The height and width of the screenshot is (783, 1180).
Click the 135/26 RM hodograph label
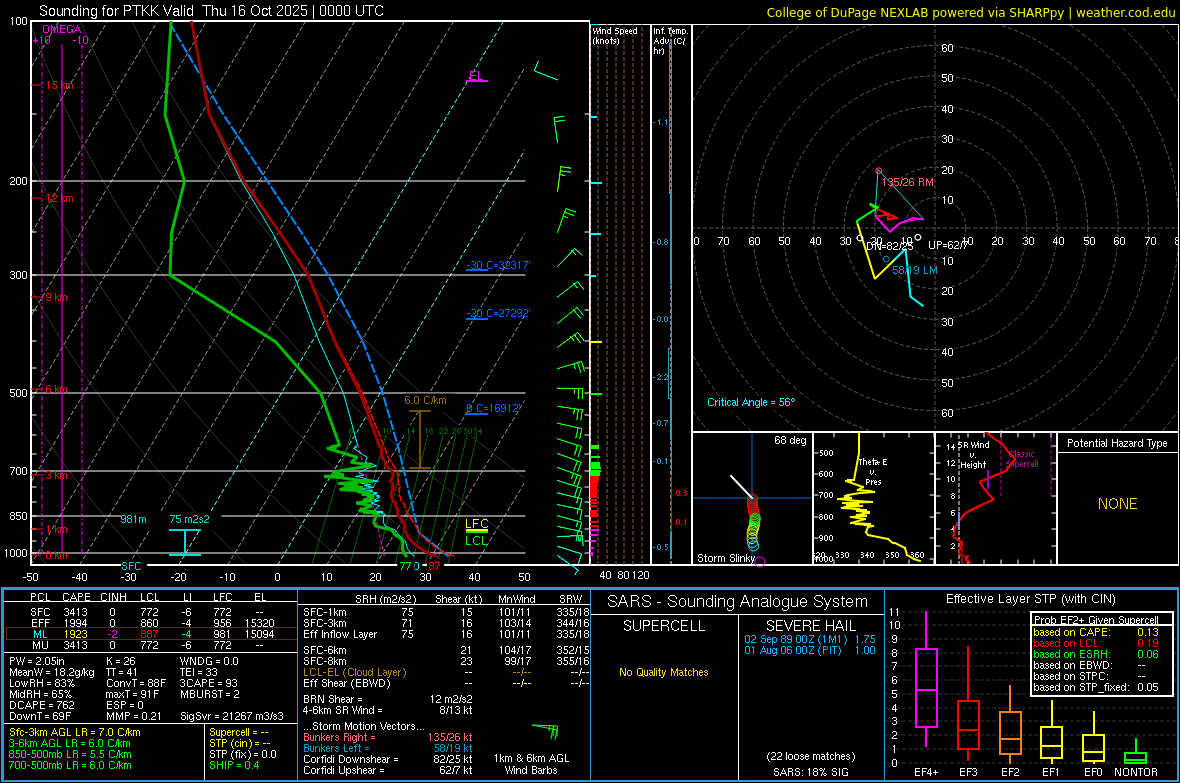(x=907, y=182)
